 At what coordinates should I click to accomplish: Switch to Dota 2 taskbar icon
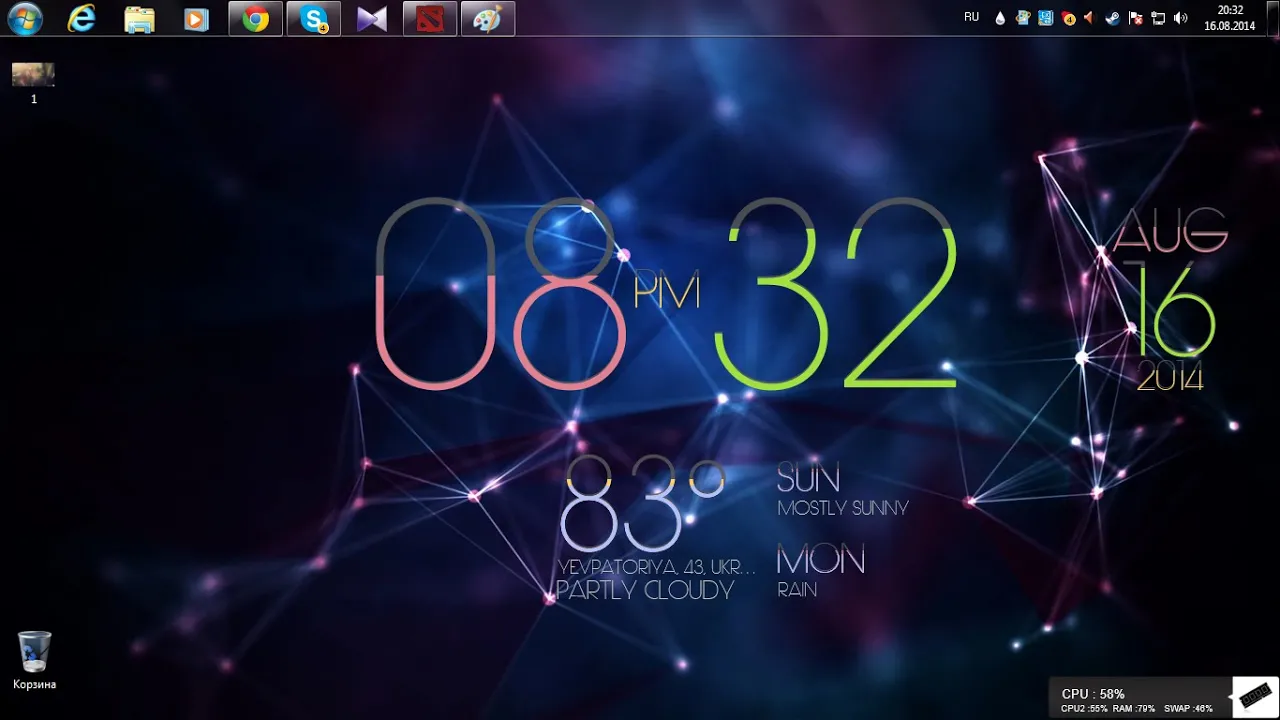click(430, 18)
